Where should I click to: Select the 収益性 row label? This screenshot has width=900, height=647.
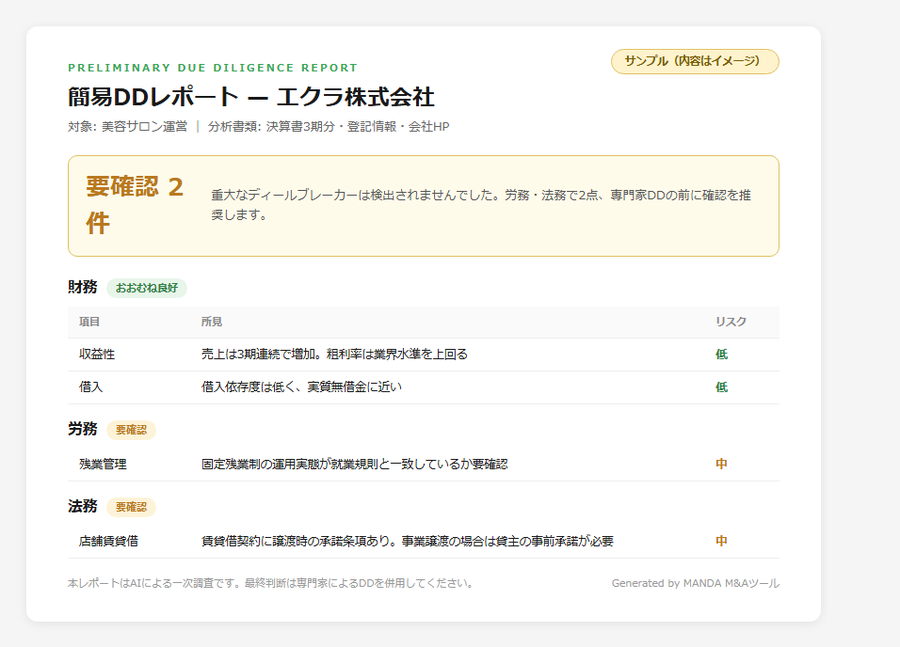pos(97,354)
